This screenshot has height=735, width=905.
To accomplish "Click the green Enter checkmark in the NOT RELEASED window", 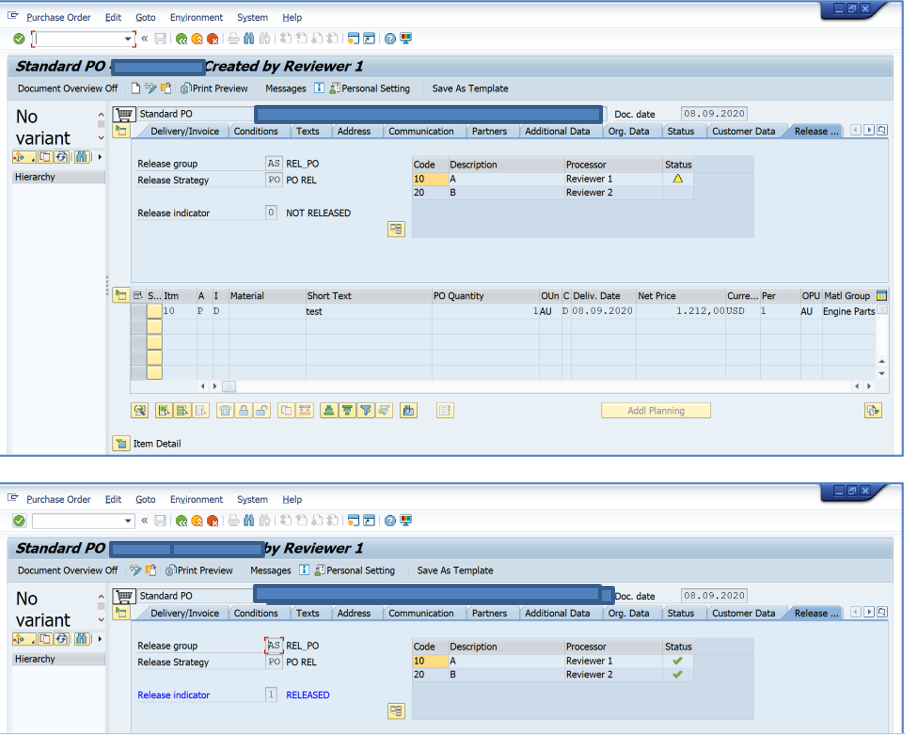I will 19,39.
